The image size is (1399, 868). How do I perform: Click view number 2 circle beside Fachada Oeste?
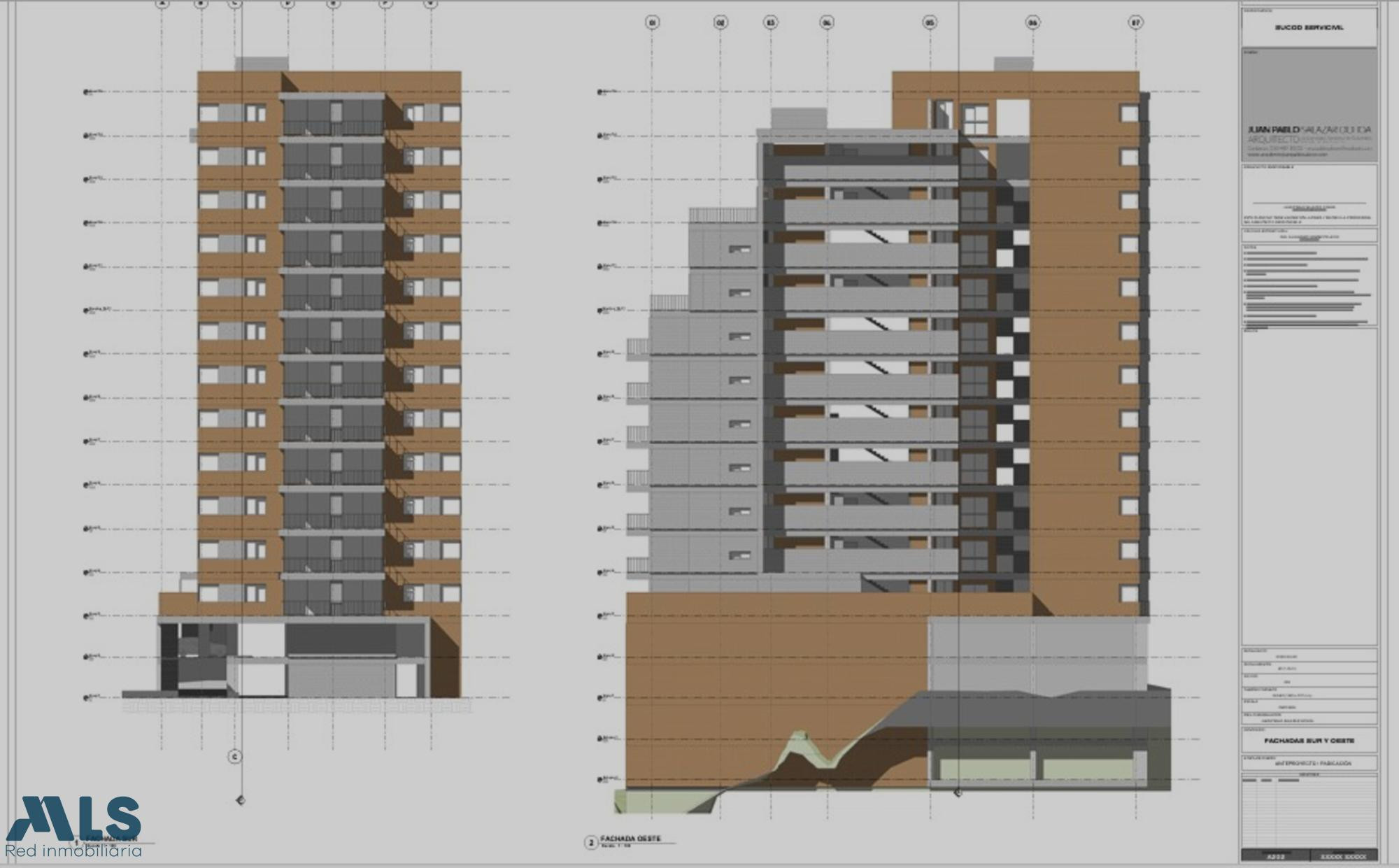pyautogui.click(x=591, y=843)
